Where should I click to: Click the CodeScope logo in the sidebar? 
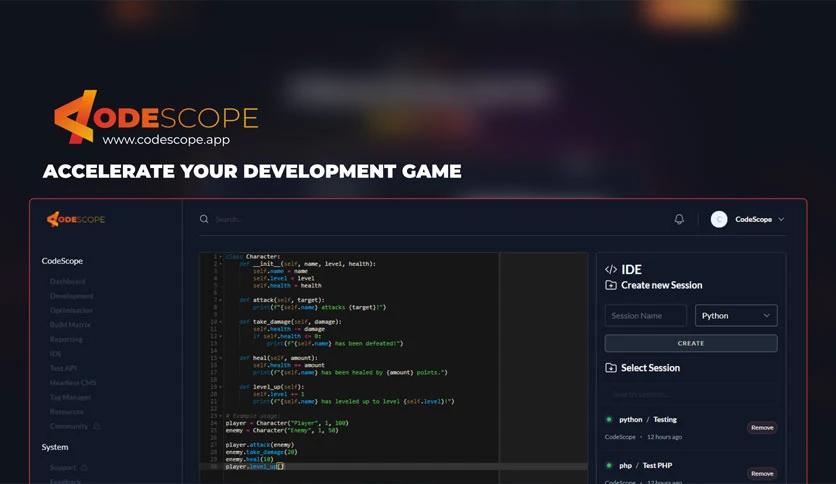point(76,219)
